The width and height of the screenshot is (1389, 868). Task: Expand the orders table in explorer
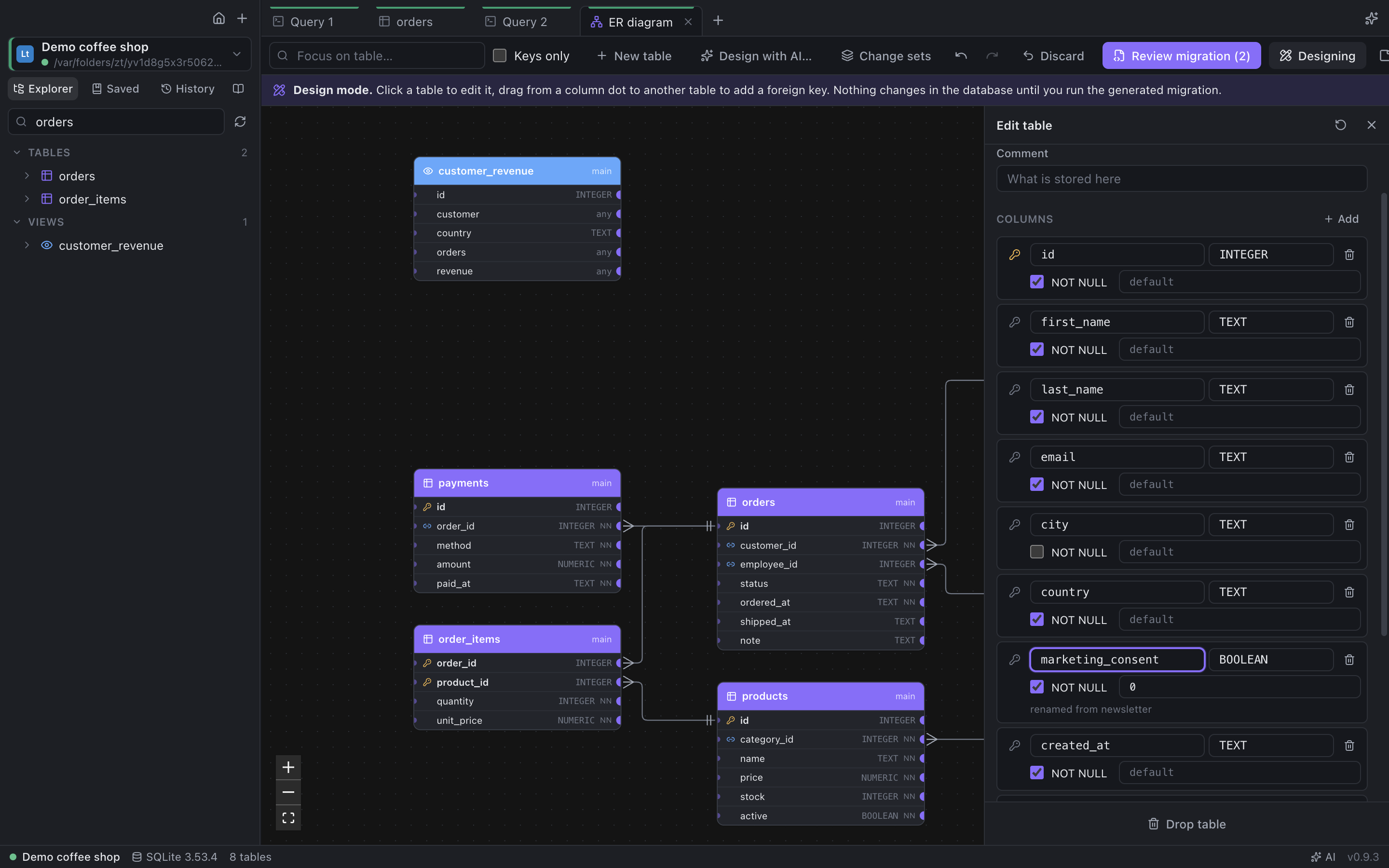coord(27,176)
